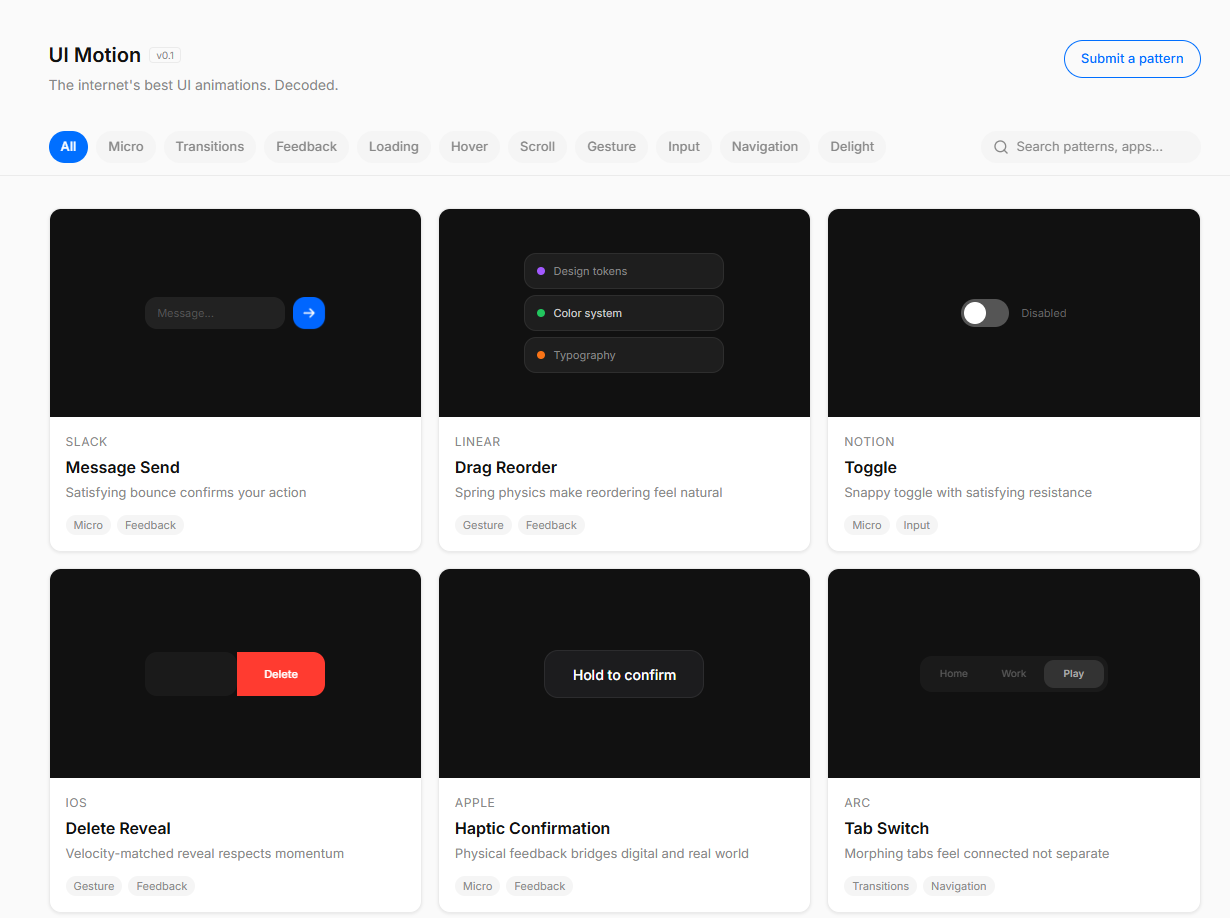Select the Gesture filter

tap(611, 146)
